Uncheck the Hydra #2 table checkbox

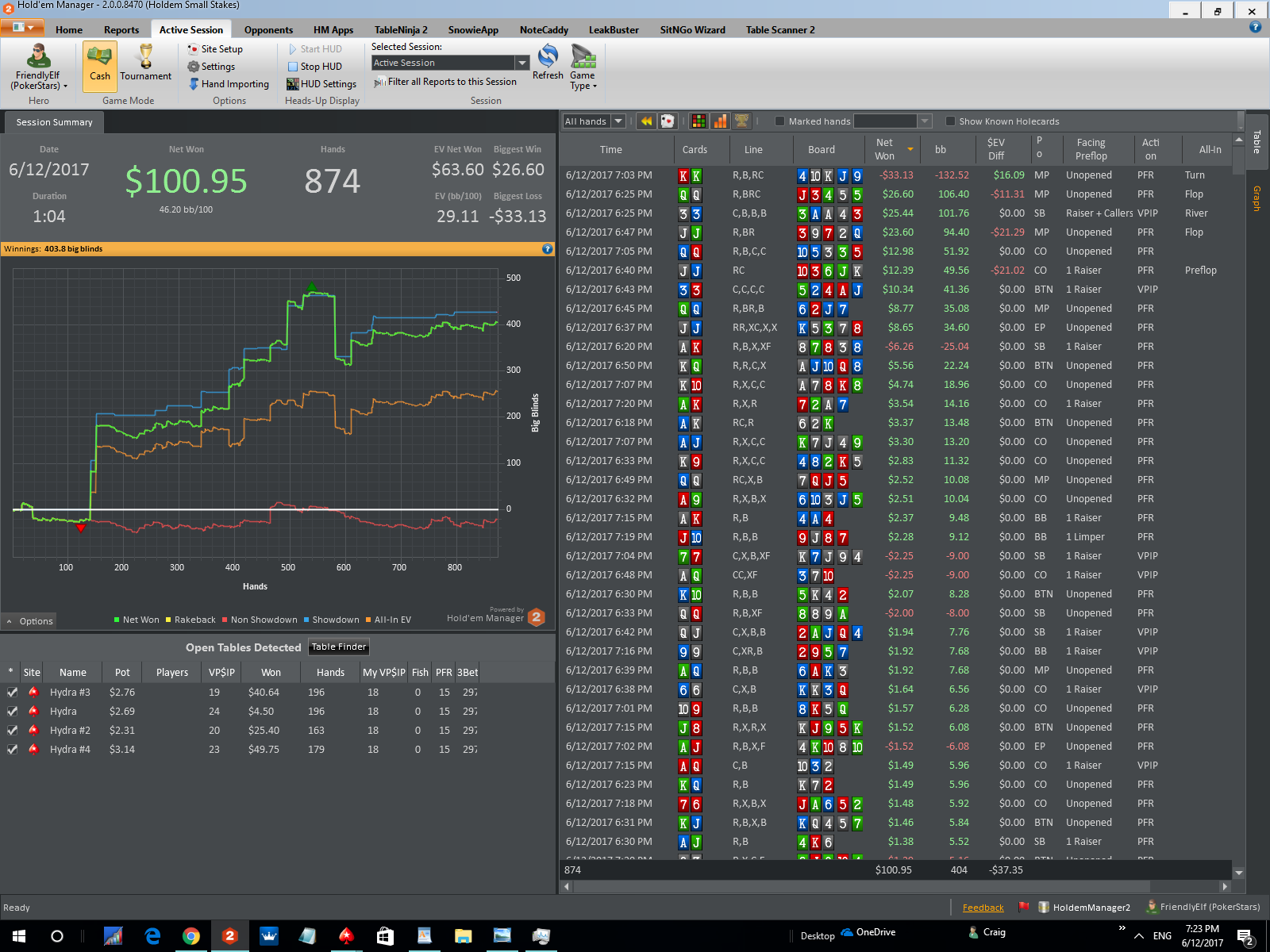12,731
